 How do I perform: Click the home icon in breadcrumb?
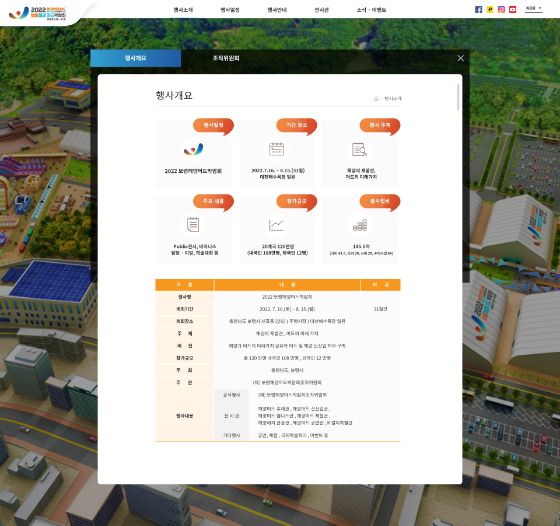click(376, 99)
